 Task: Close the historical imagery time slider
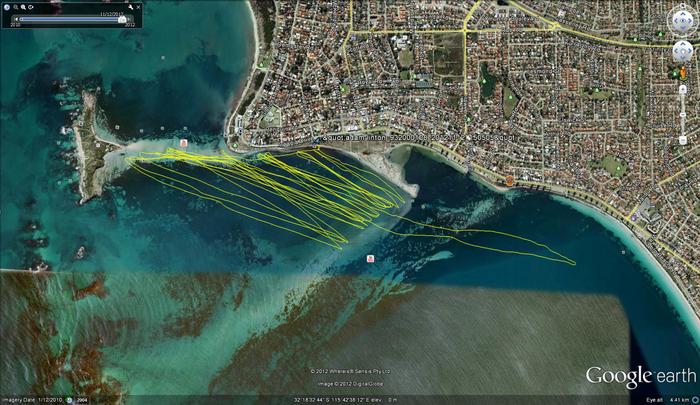click(x=138, y=6)
